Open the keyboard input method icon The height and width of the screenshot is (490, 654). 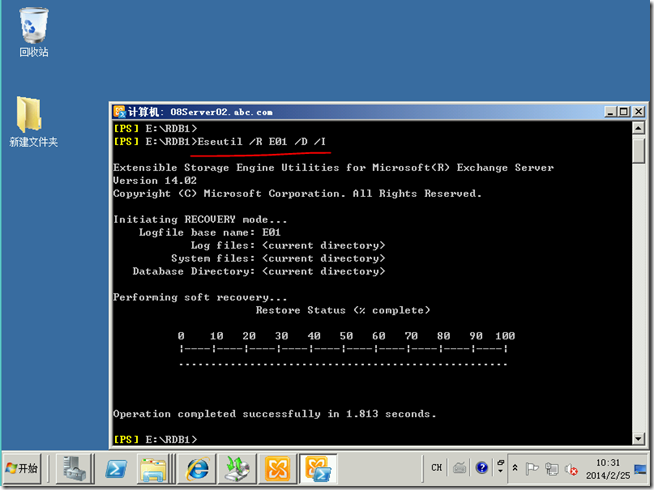(x=459, y=468)
